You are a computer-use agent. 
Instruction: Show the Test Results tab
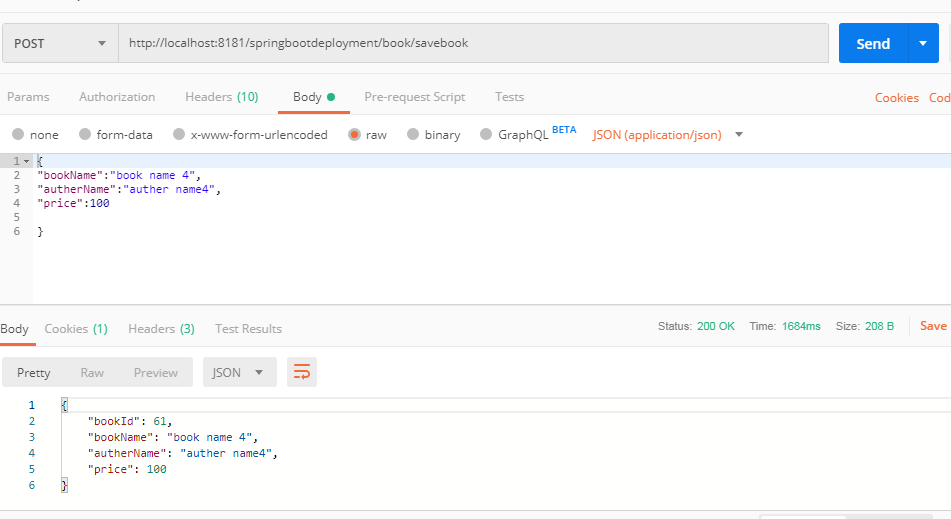pos(248,329)
